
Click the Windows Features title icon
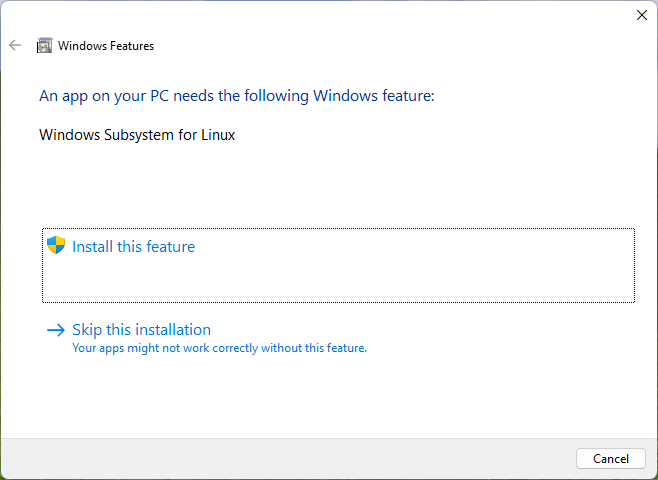pos(44,45)
